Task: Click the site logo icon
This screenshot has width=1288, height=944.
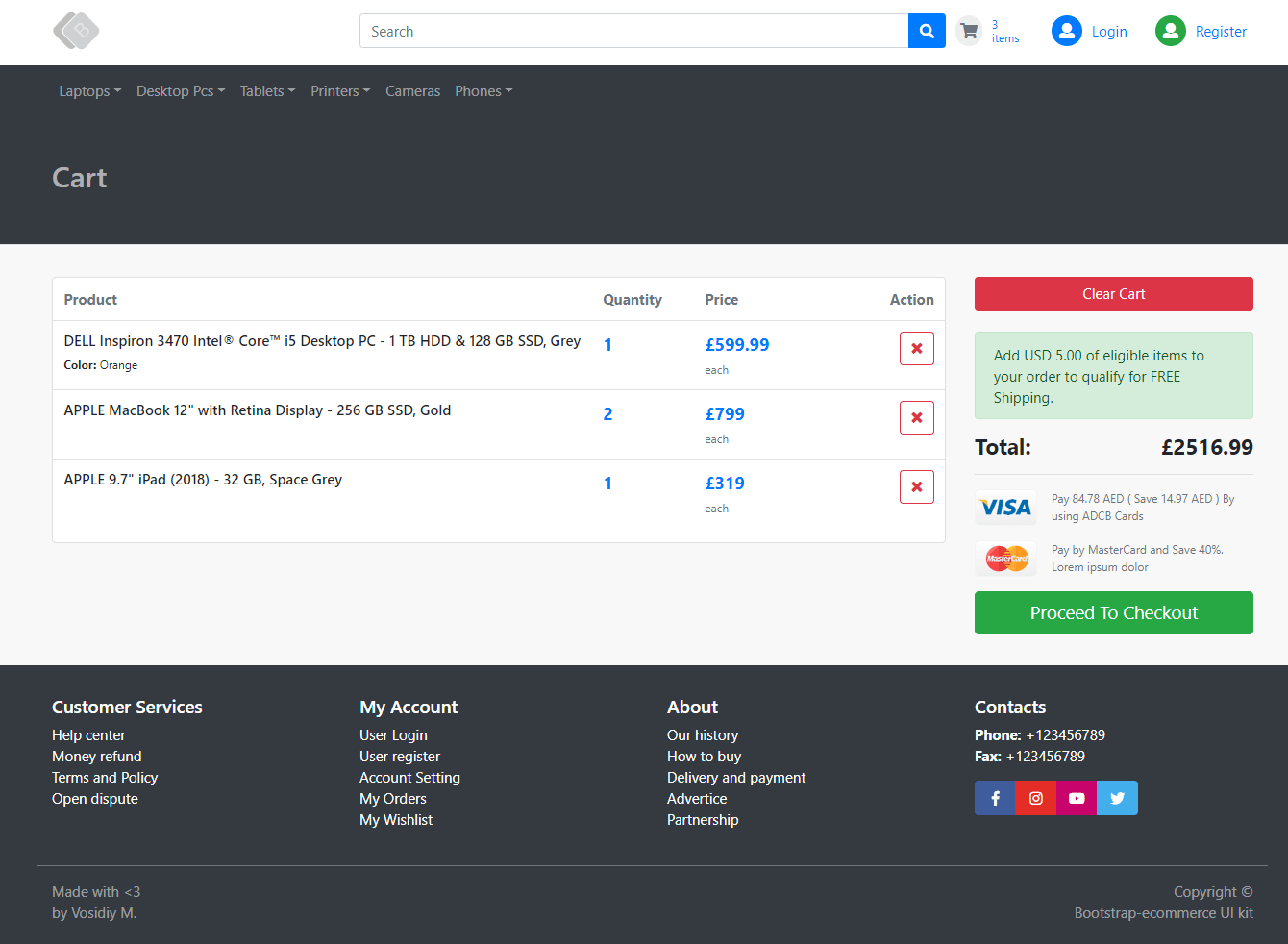Action: tap(76, 31)
